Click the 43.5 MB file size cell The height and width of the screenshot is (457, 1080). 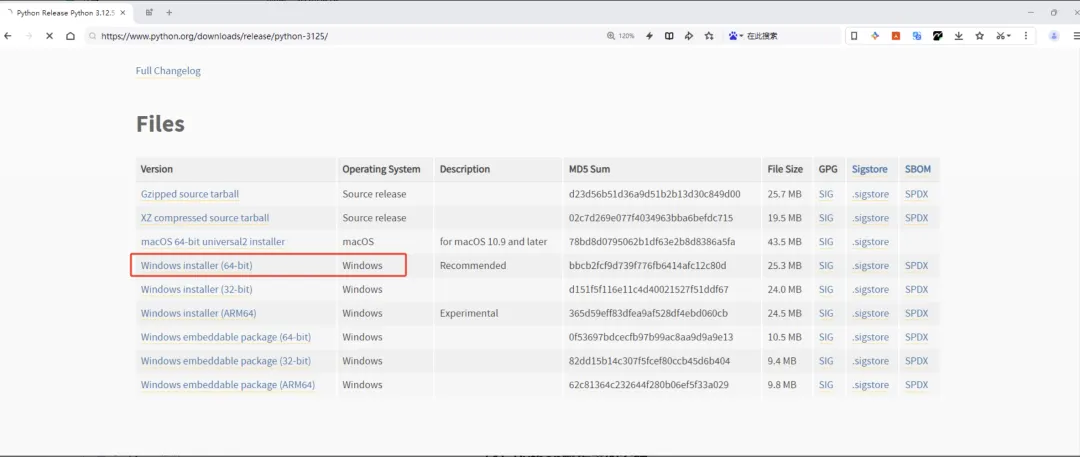pos(785,242)
